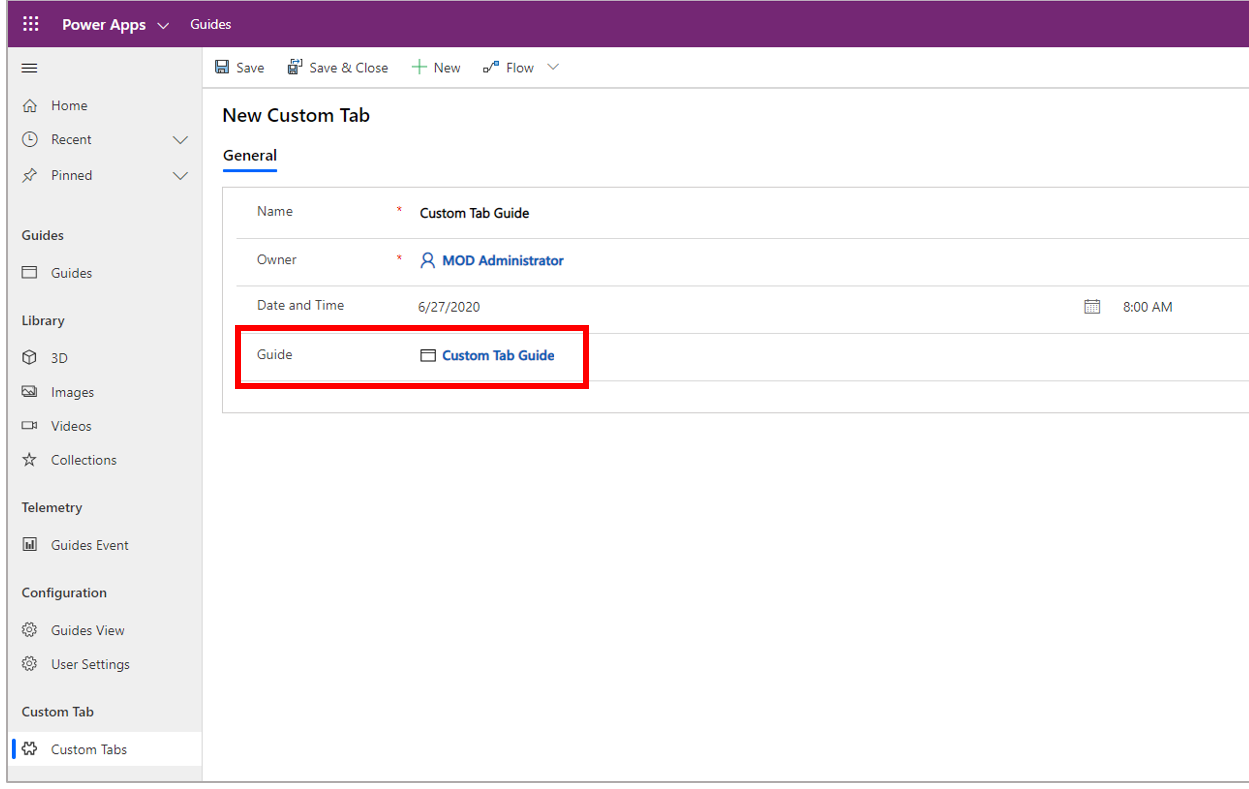Select Custom Tabs in the sidebar
This screenshot has height=789, width=1249.
(105, 749)
